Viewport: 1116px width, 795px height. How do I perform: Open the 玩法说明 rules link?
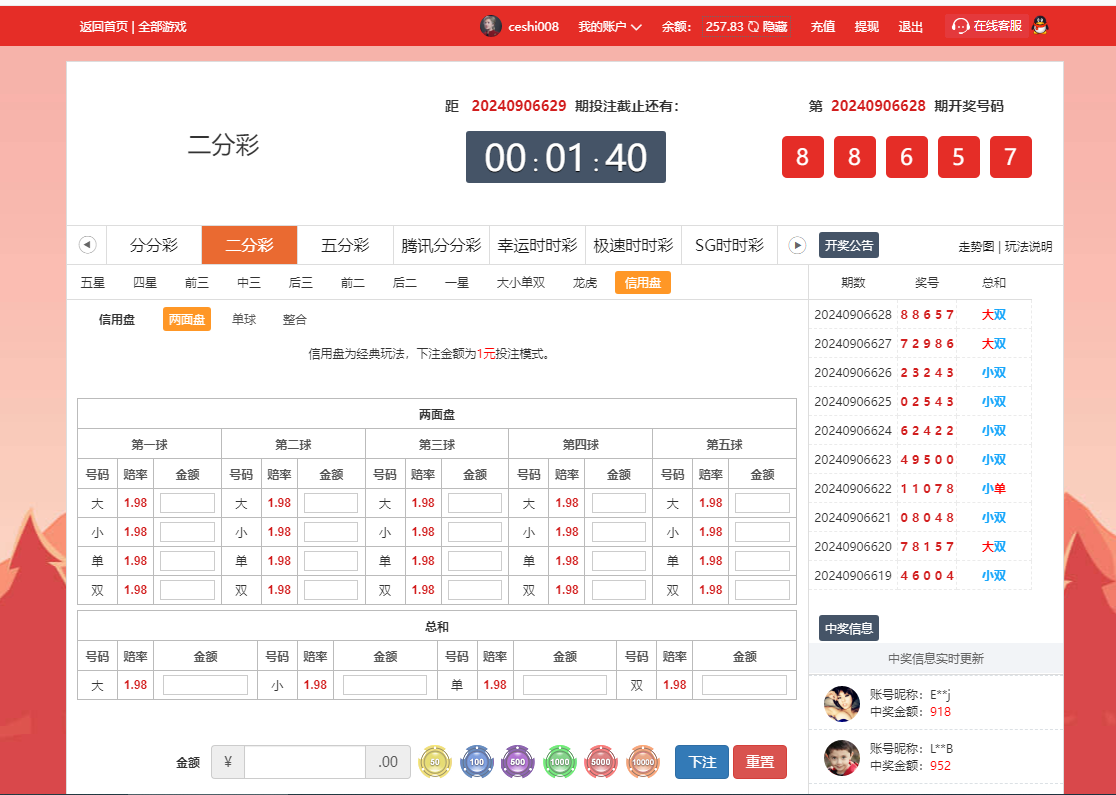pos(1028,247)
